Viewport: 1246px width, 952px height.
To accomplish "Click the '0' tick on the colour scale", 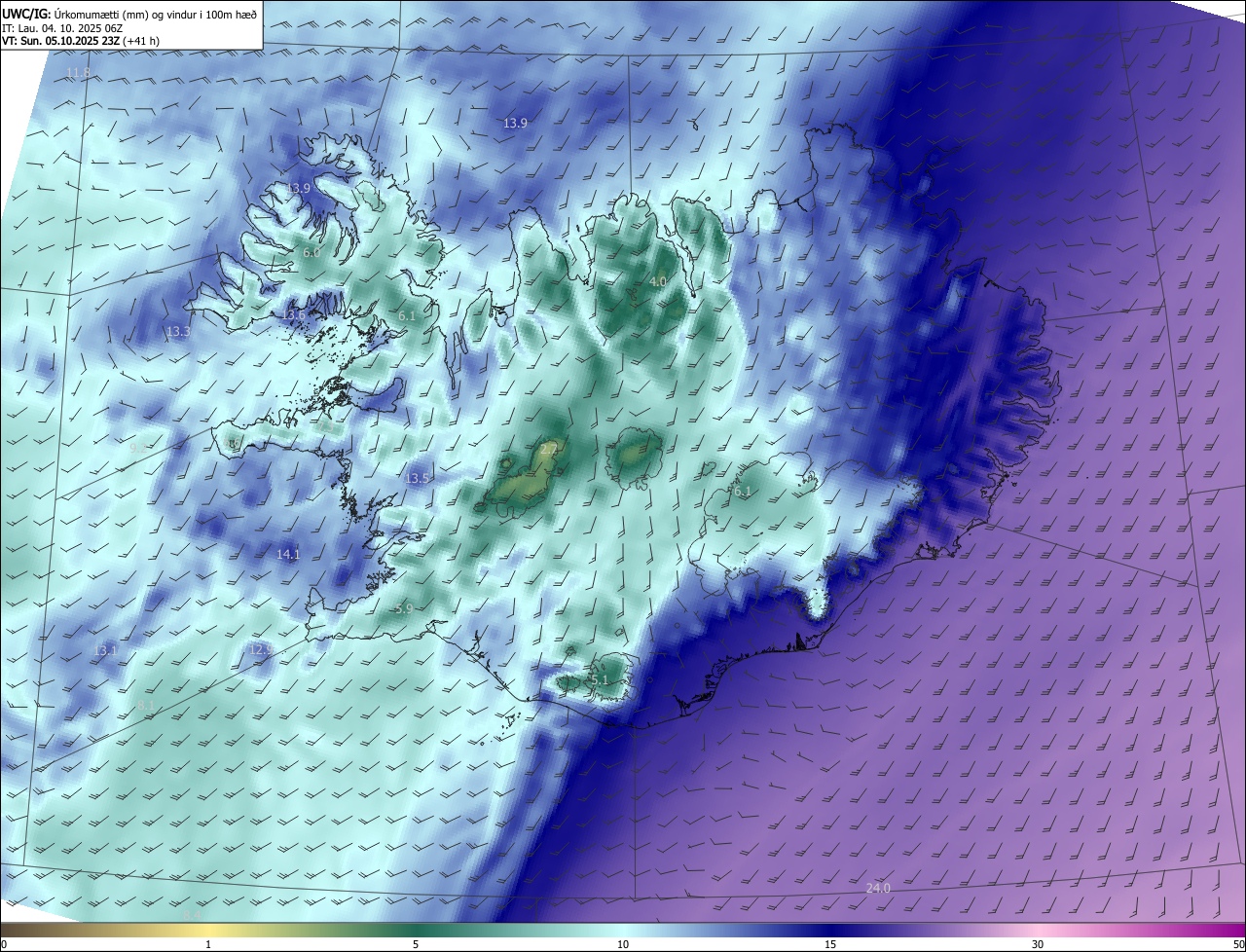I will 3,944.
